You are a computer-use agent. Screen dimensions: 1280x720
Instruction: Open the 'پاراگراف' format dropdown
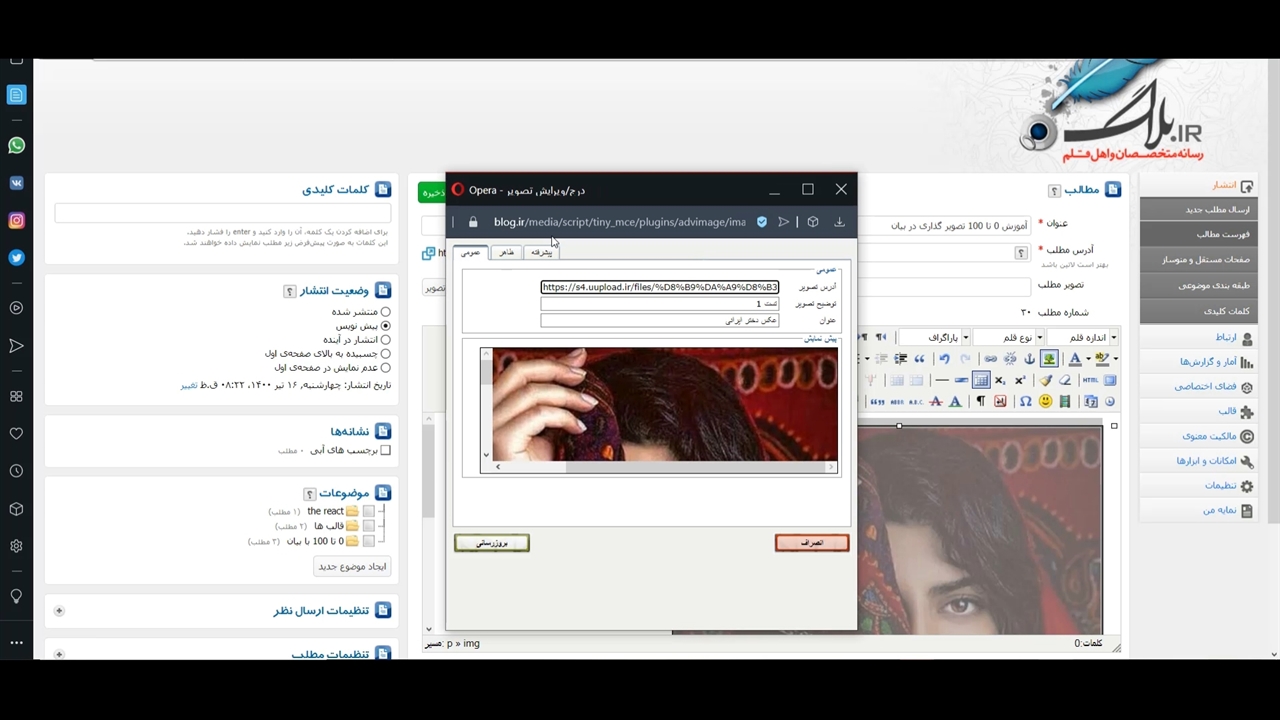(x=933, y=338)
